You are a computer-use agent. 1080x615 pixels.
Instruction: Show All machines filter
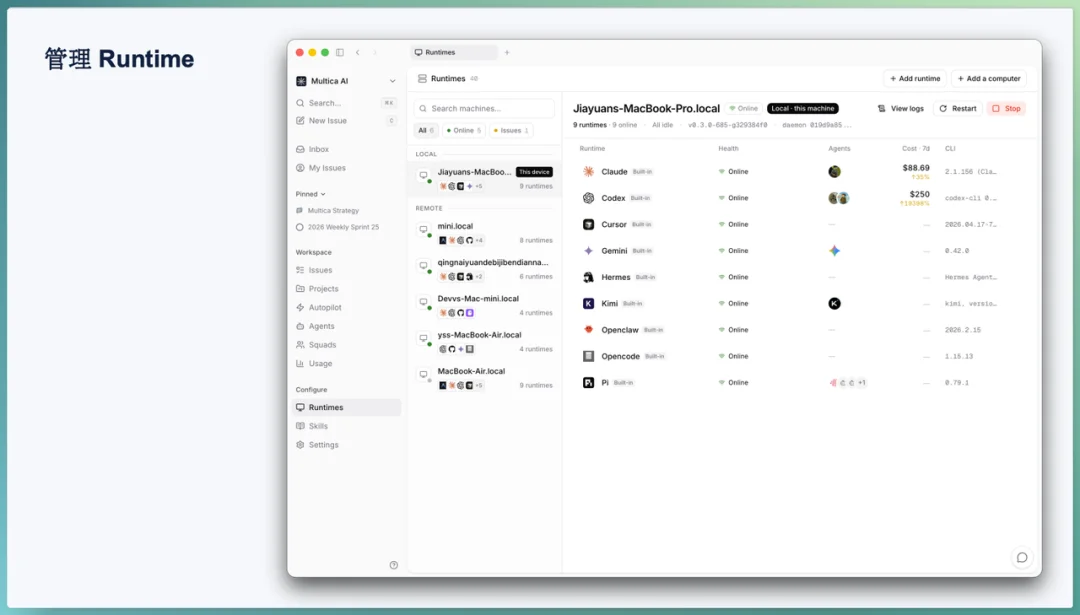click(426, 130)
